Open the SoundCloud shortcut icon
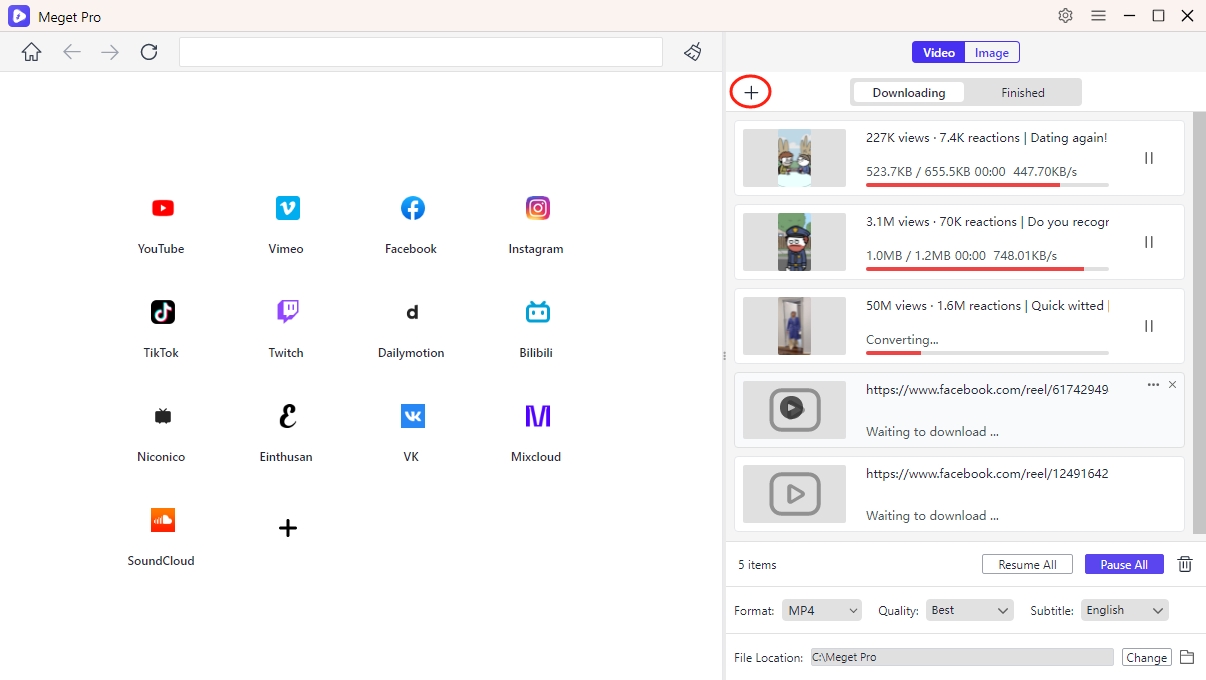This screenshot has height=680, width=1206. 162,520
